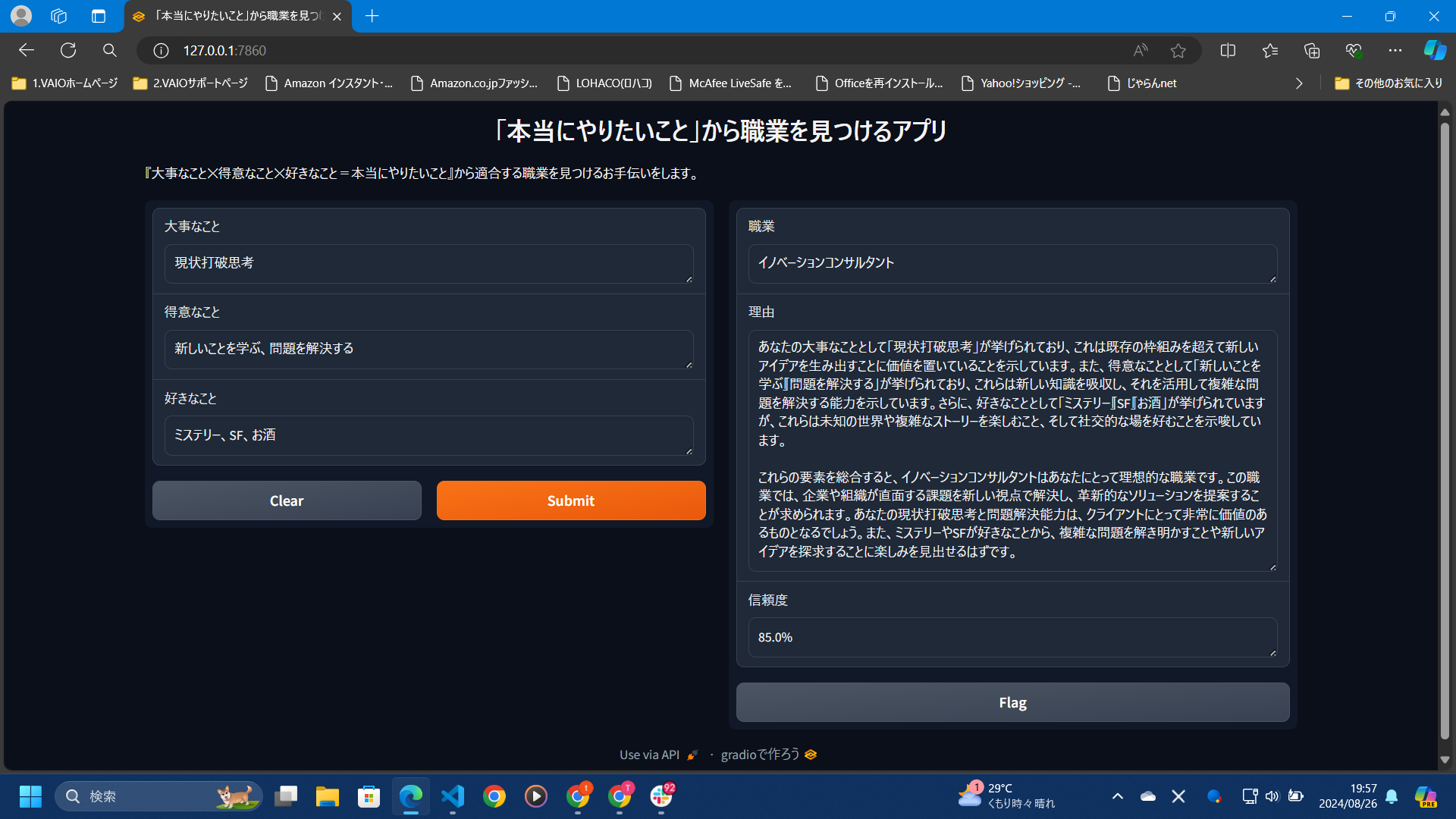Open a new browser tab
This screenshot has height=819, width=1456.
(372, 16)
